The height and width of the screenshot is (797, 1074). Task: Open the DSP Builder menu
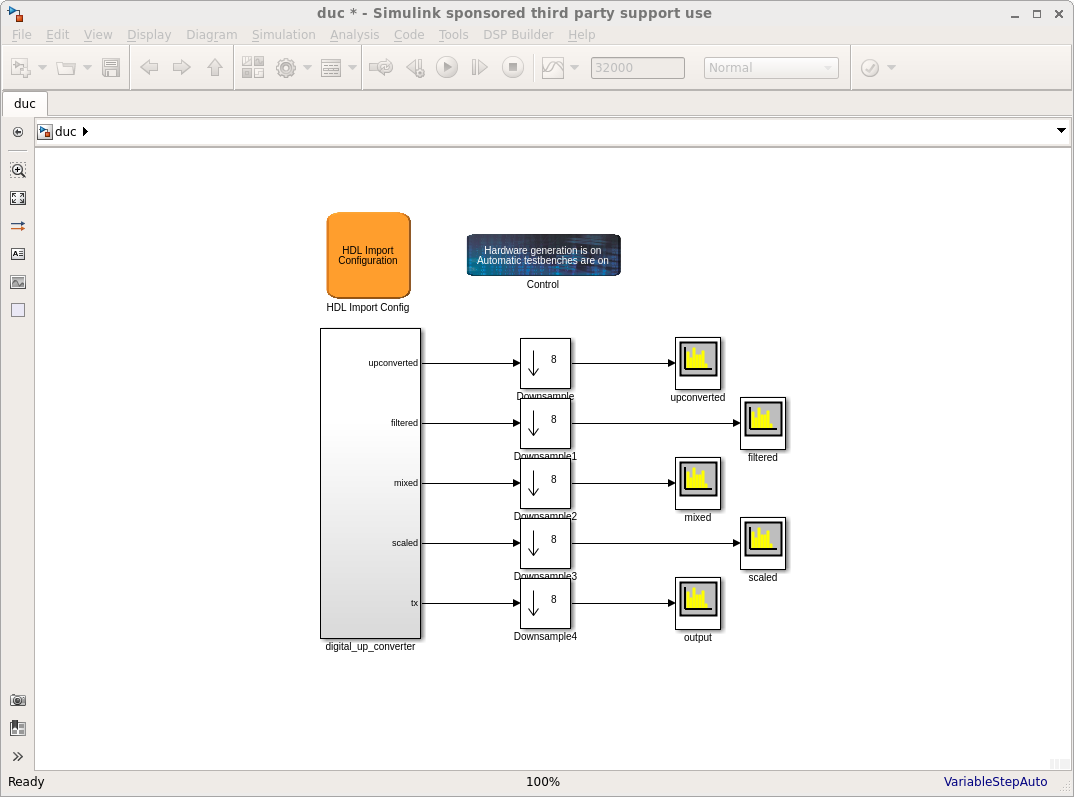point(518,34)
